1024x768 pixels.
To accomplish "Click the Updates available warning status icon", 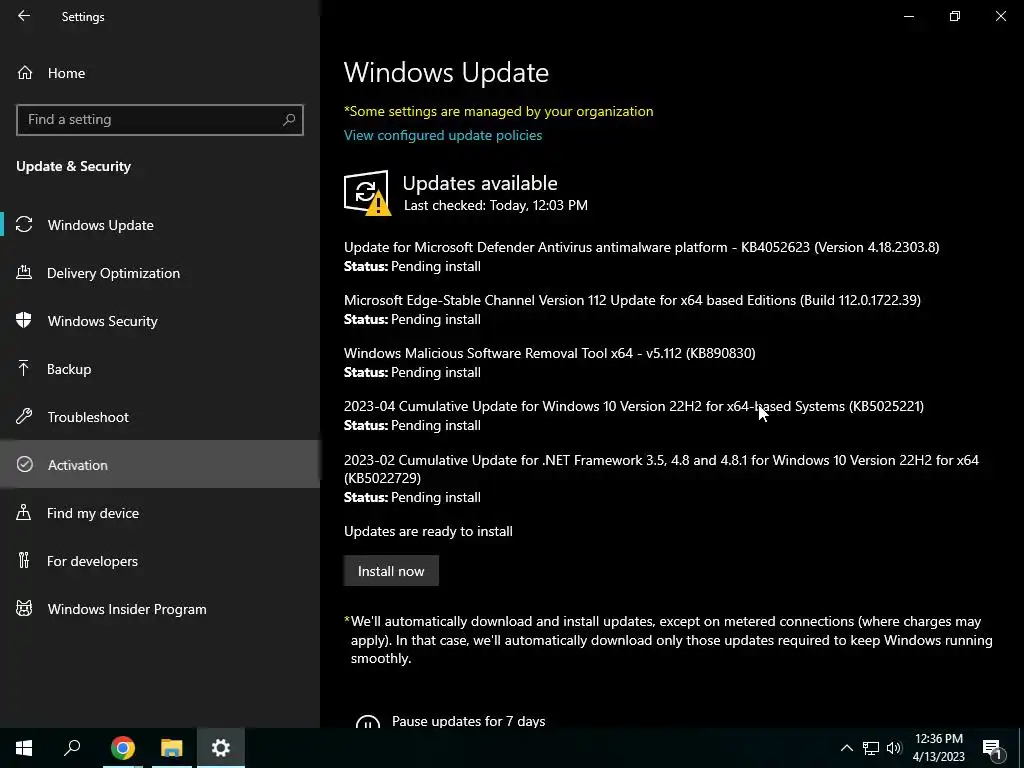I will (x=367, y=193).
